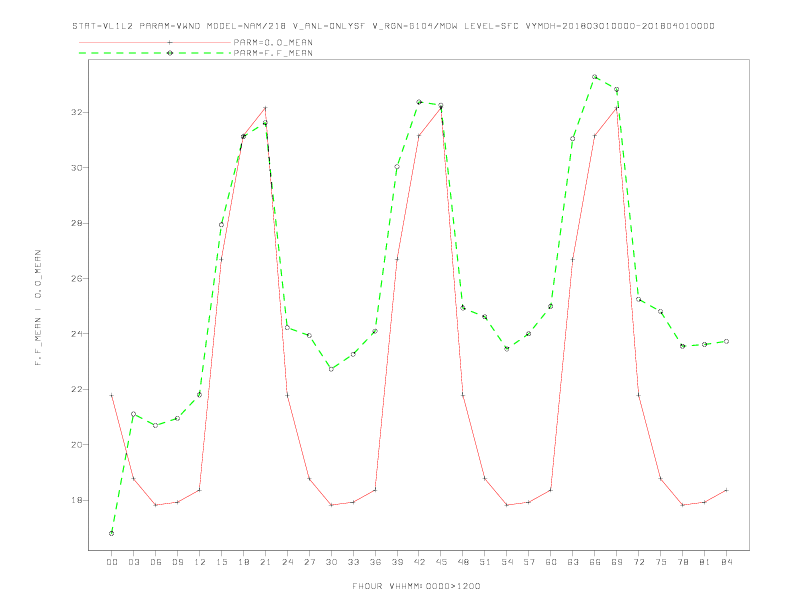The width and height of the screenshot is (792, 612).
Task: Click y-axis tick label 18
Action: 77,500
